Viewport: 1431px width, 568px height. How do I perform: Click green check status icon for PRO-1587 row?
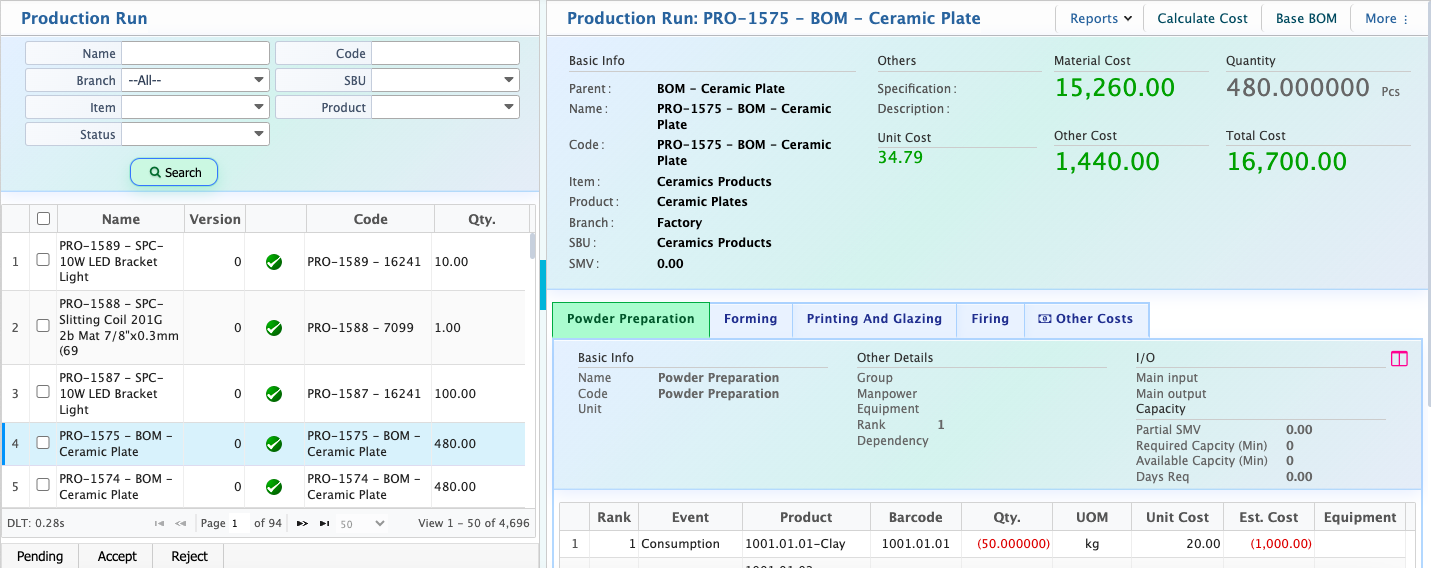(x=274, y=394)
